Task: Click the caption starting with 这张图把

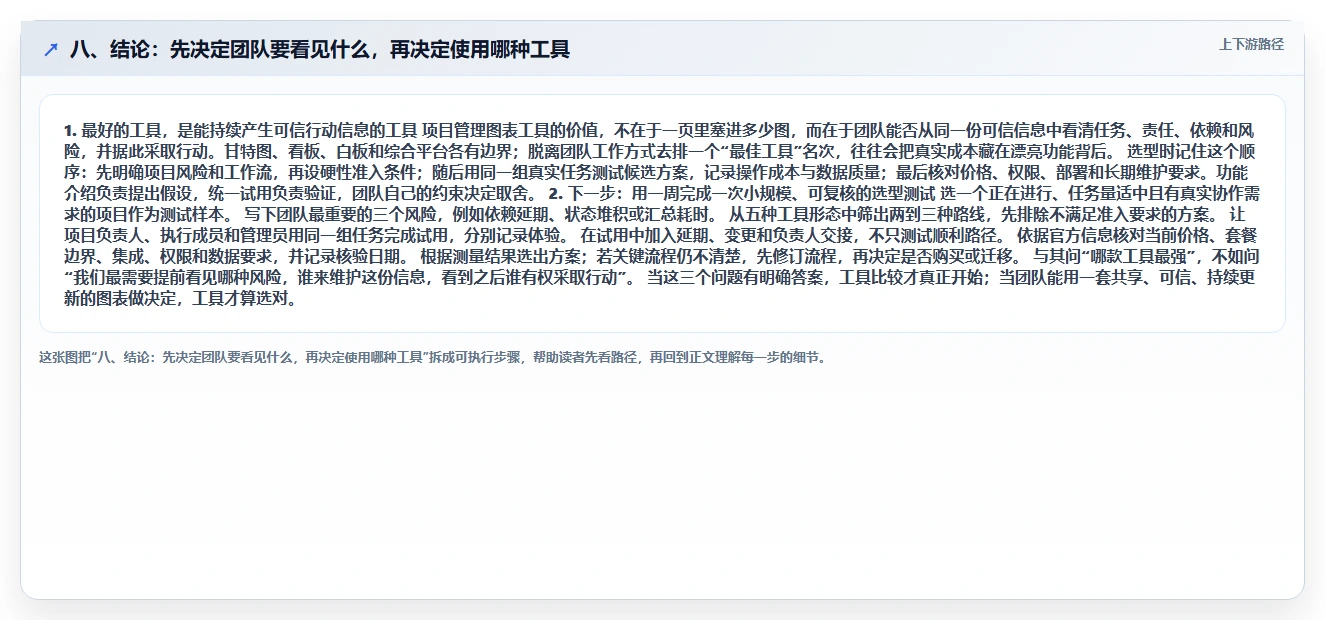Action: (434, 357)
